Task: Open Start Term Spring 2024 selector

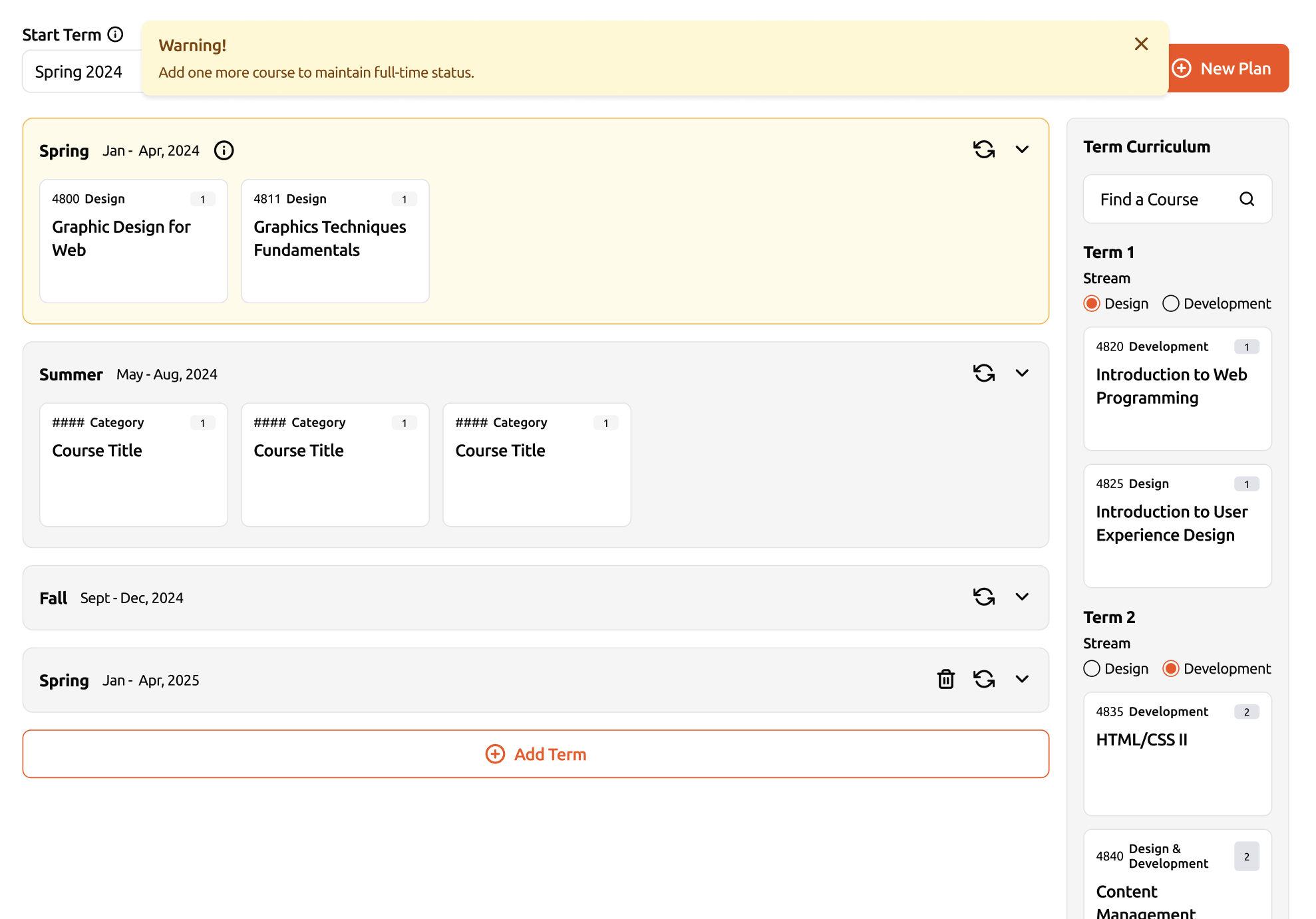Action: coord(80,72)
